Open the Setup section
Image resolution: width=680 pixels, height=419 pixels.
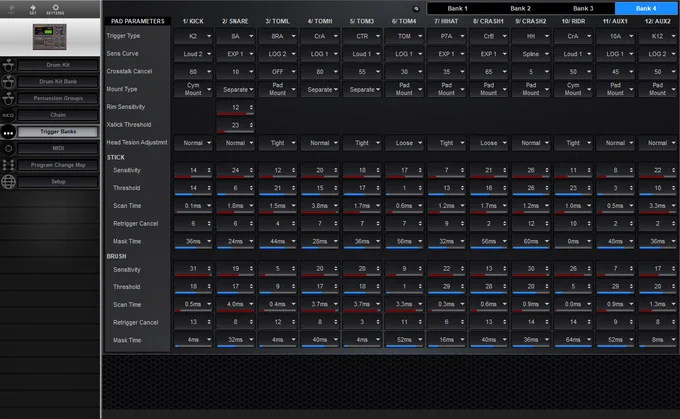[x=58, y=182]
